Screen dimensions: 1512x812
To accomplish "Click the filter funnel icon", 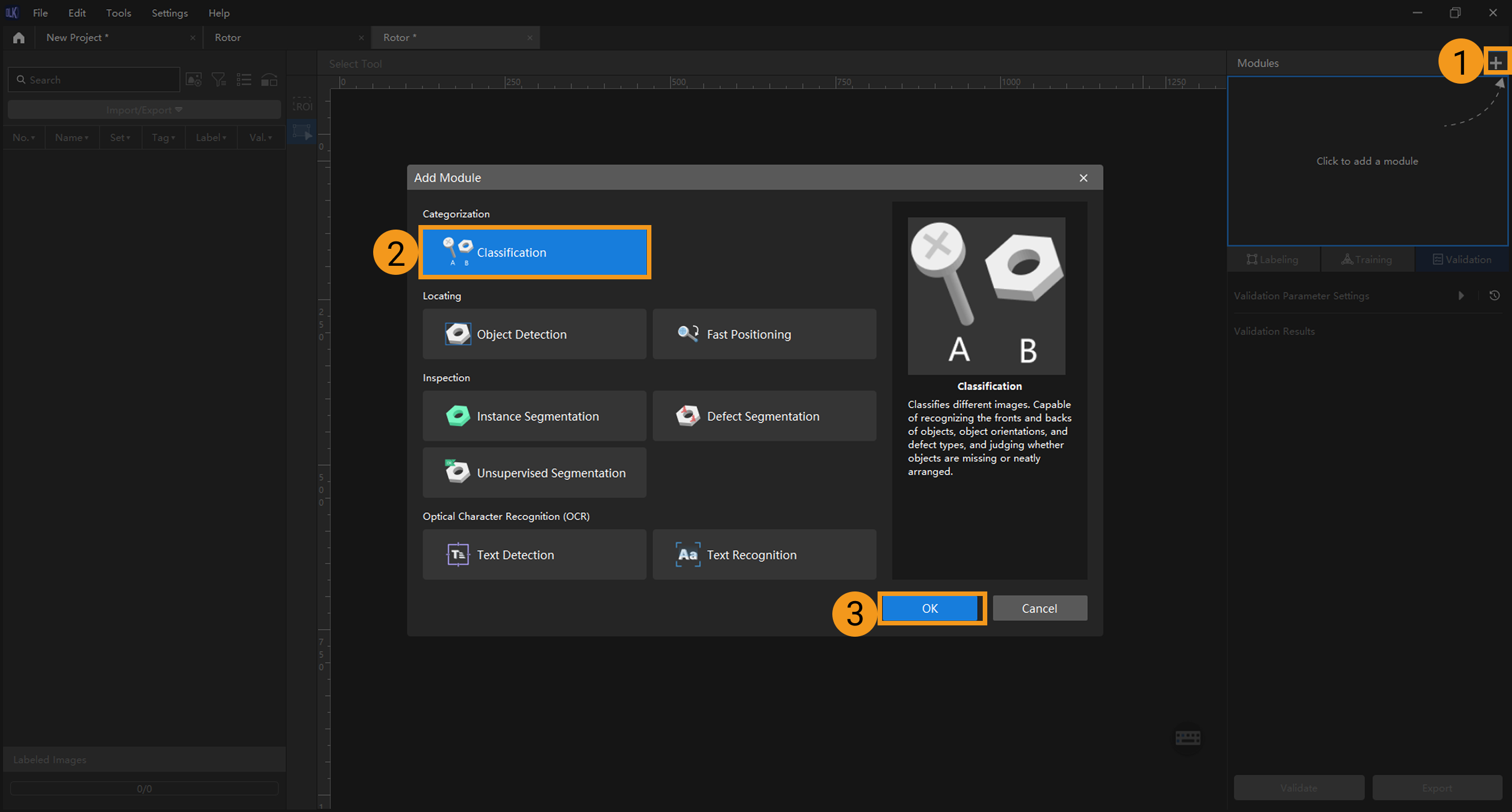I will [x=219, y=79].
